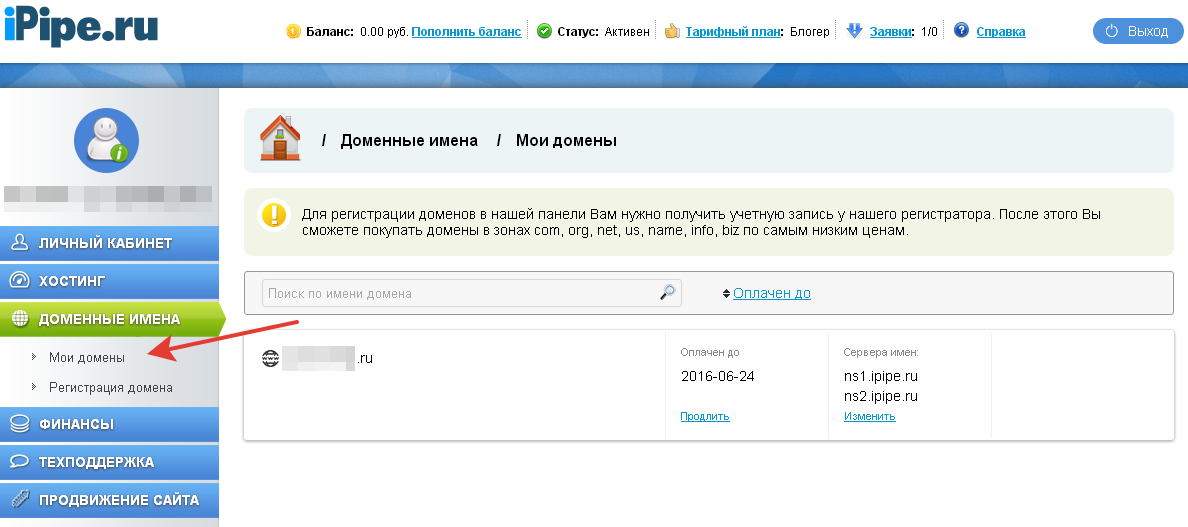The height and width of the screenshot is (527, 1188).
Task: Sort domains by 'Оплачен до'
Action: [771, 293]
